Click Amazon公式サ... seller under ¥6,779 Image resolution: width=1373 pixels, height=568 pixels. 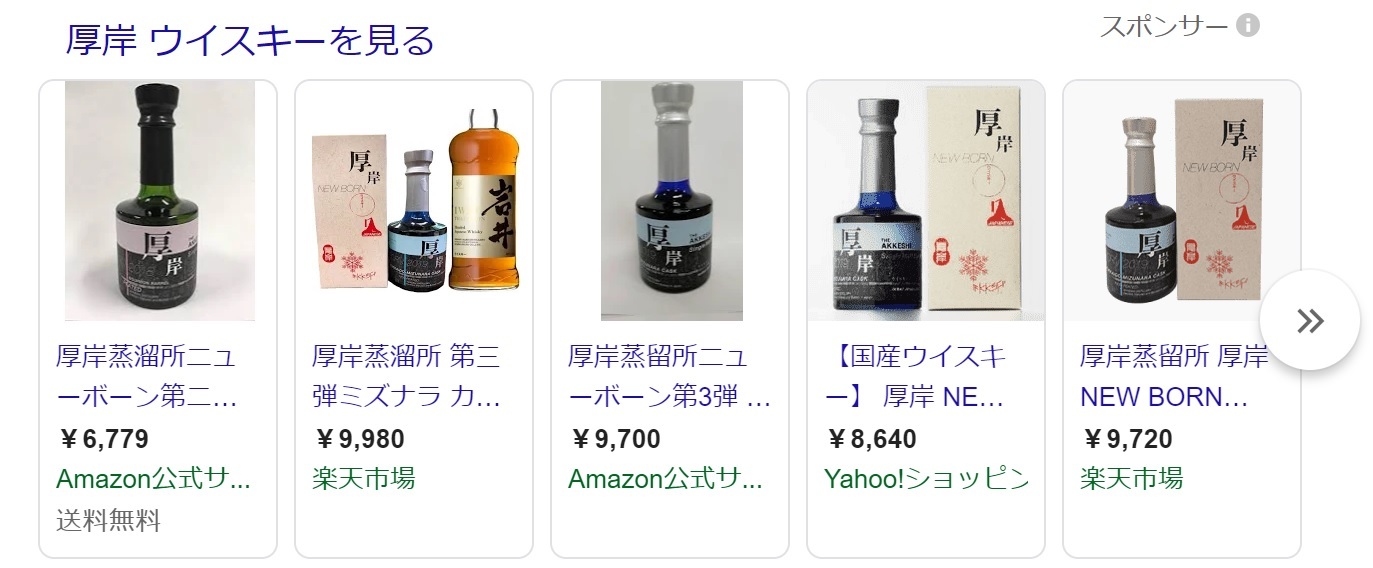pos(153,479)
